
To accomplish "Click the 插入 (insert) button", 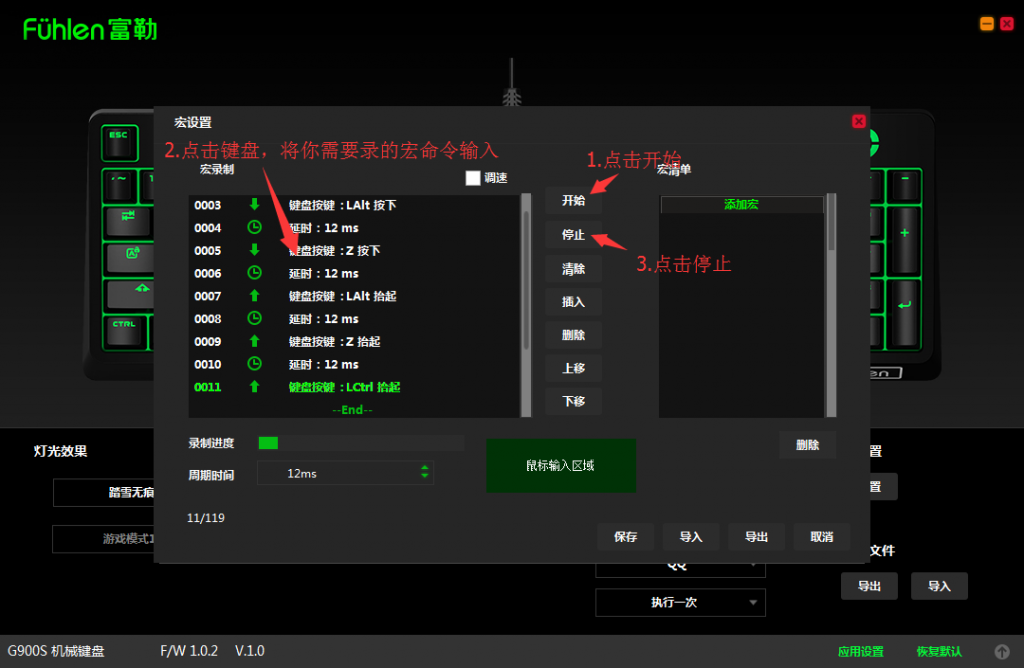I will click(x=573, y=302).
